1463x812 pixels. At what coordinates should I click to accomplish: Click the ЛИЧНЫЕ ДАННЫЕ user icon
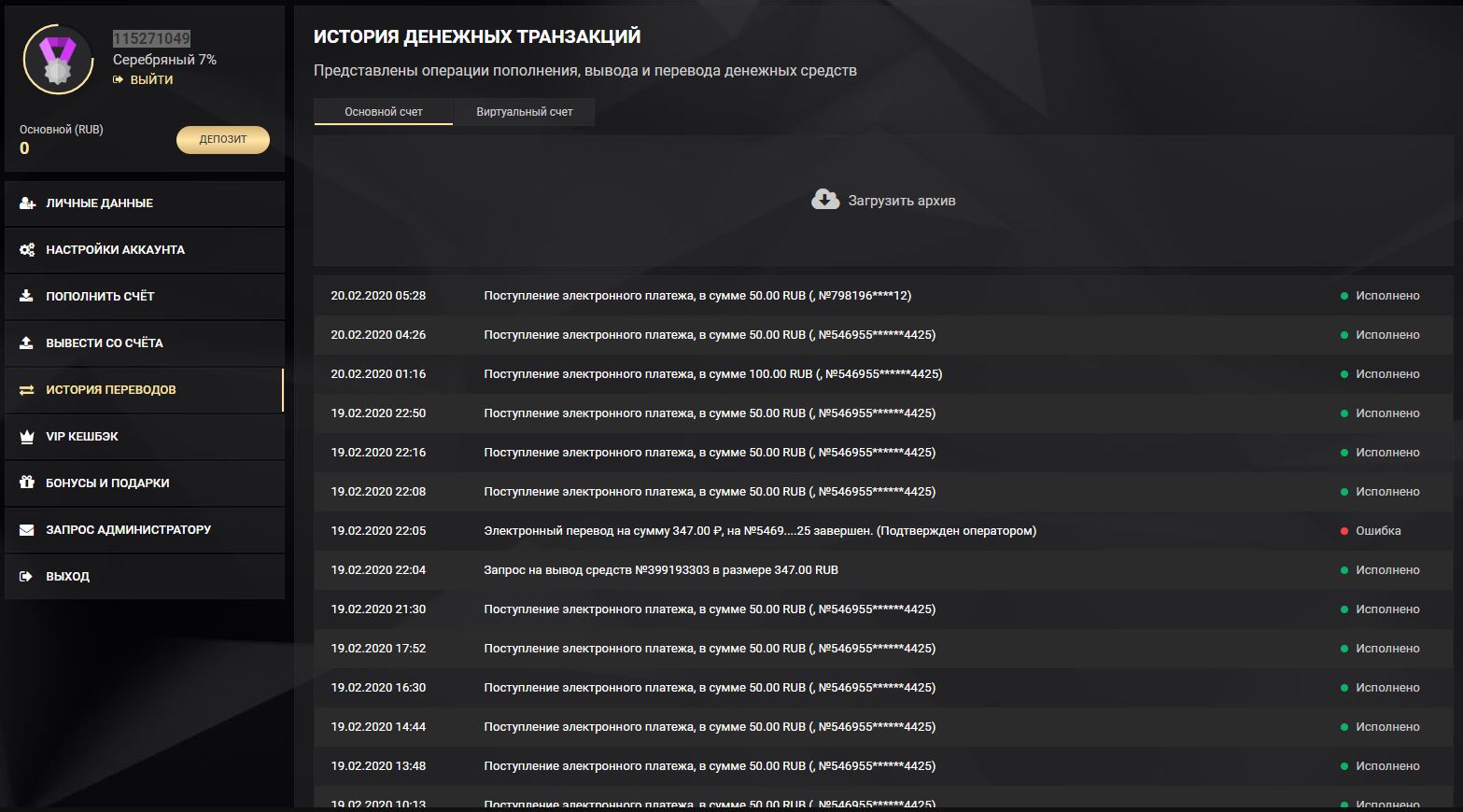coord(27,203)
